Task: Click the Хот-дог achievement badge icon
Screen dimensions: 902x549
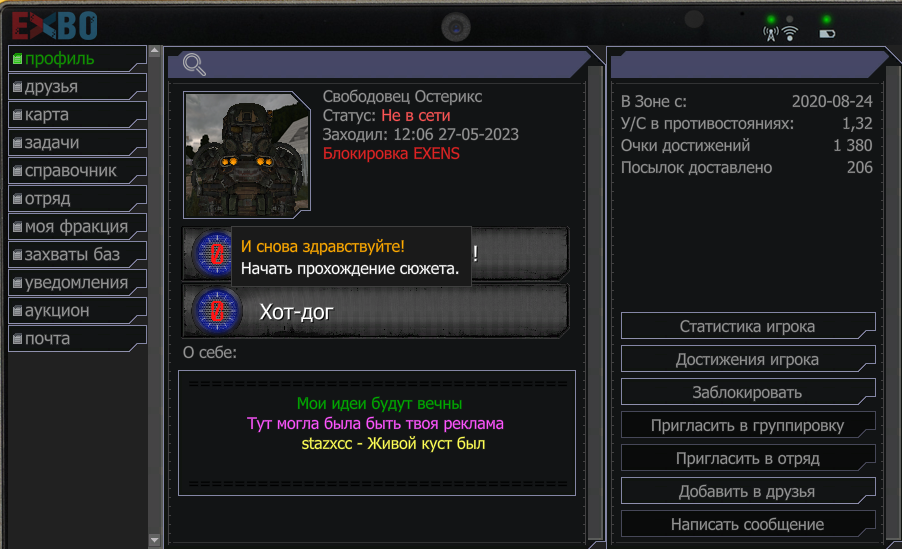Action: coord(216,311)
